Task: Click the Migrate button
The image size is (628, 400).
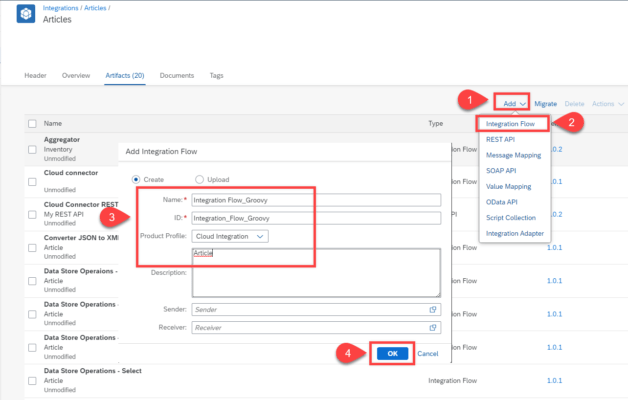Action: [545, 103]
